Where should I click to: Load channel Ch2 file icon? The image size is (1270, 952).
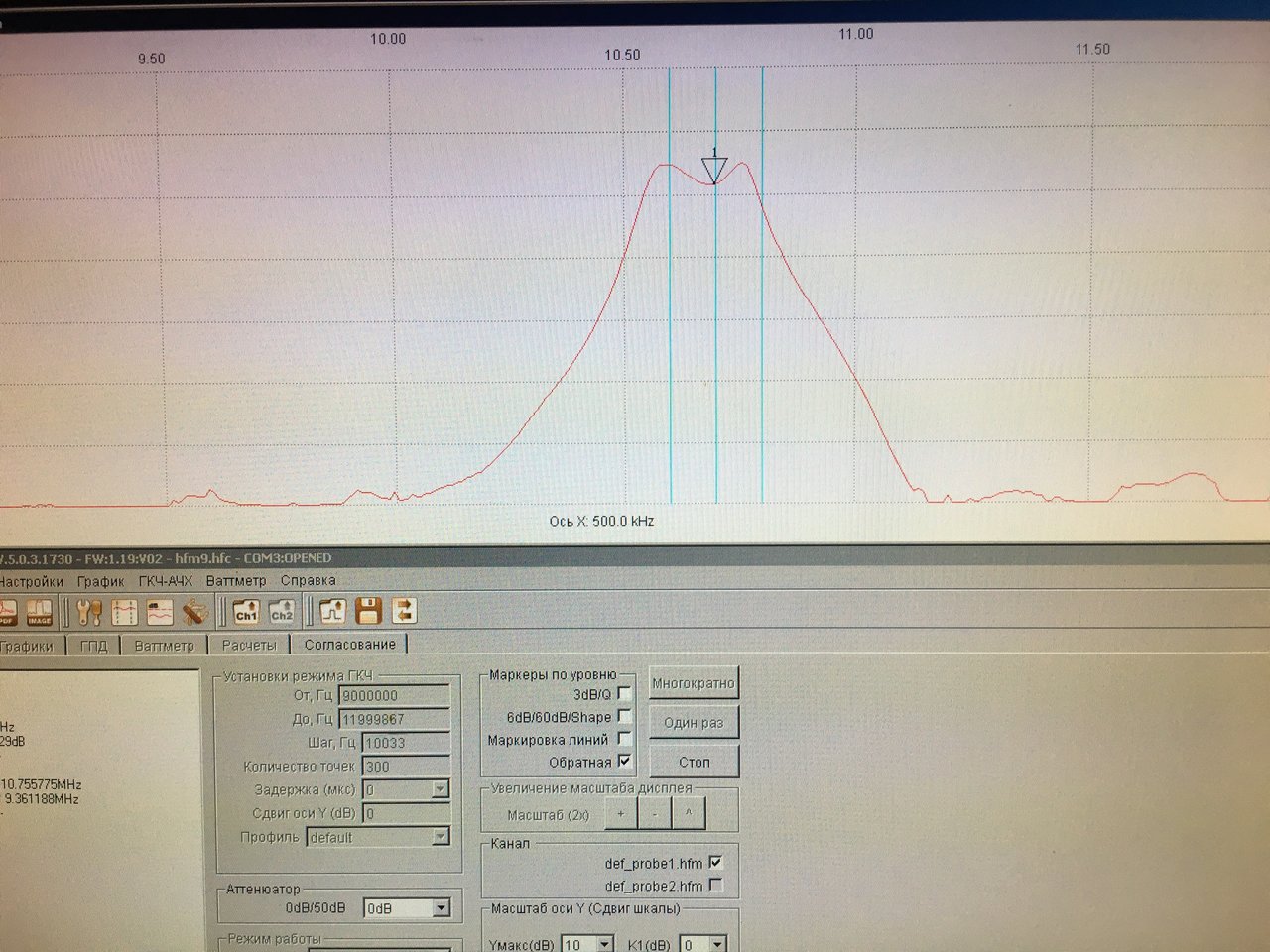[282, 612]
